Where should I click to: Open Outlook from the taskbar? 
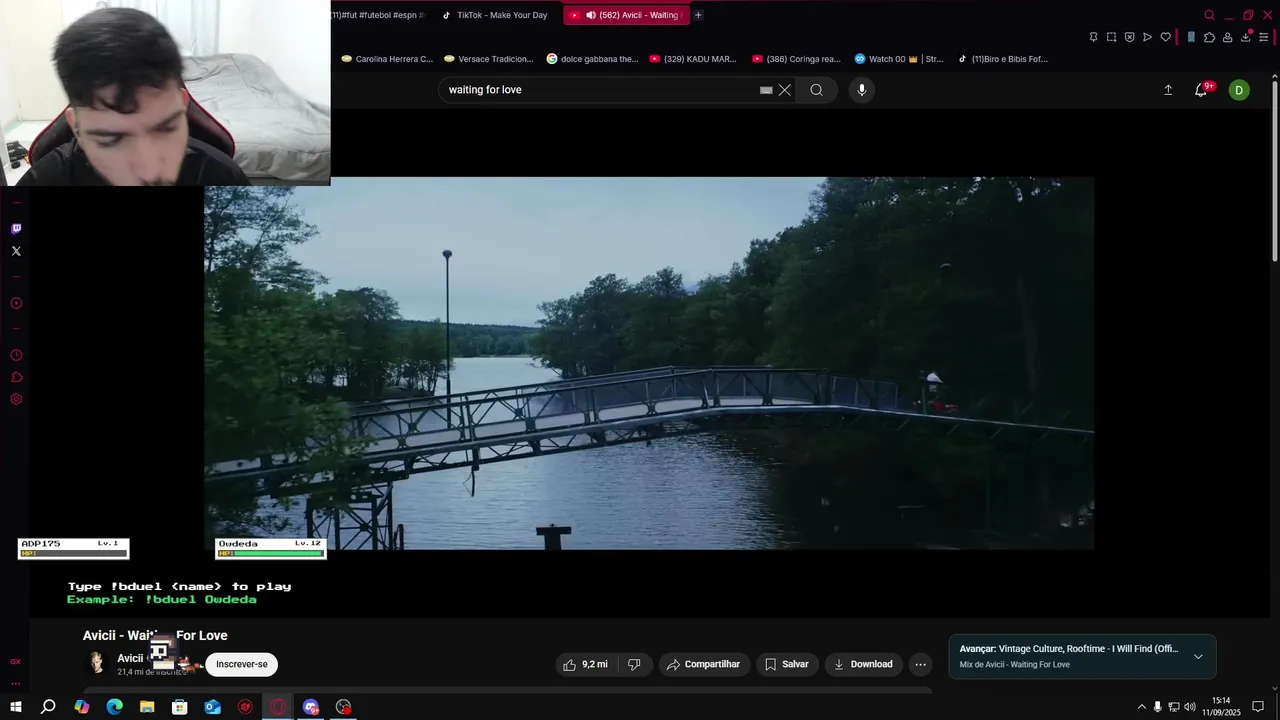(213, 707)
